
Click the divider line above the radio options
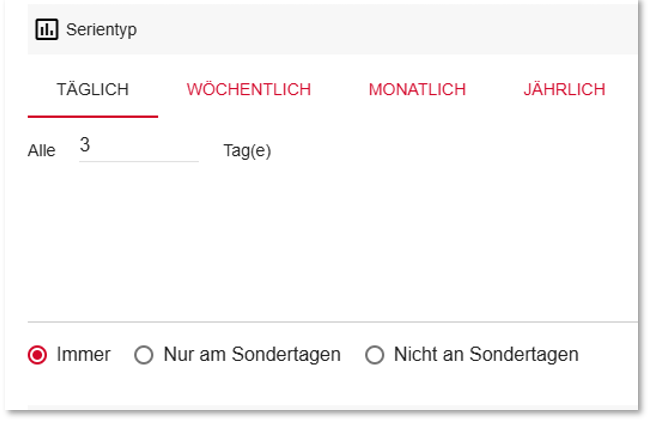(330, 322)
